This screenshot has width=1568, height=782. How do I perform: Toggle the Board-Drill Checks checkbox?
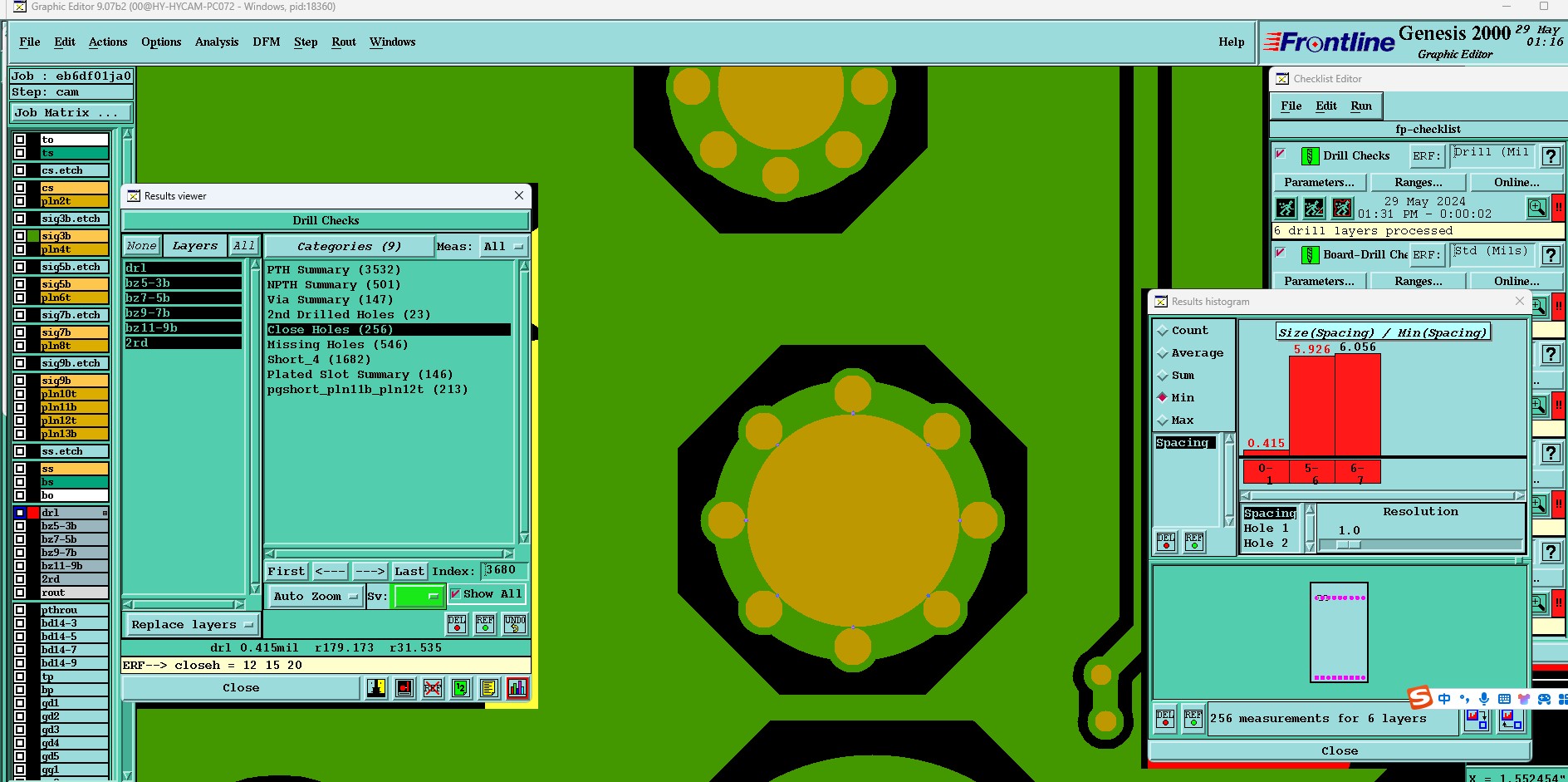[x=1281, y=253]
